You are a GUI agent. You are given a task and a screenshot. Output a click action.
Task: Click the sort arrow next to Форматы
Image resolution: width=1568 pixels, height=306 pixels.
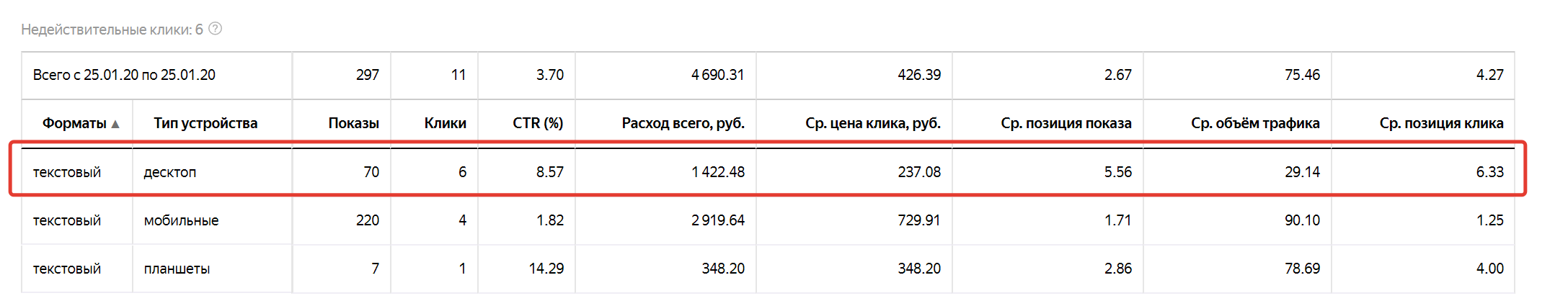point(115,124)
